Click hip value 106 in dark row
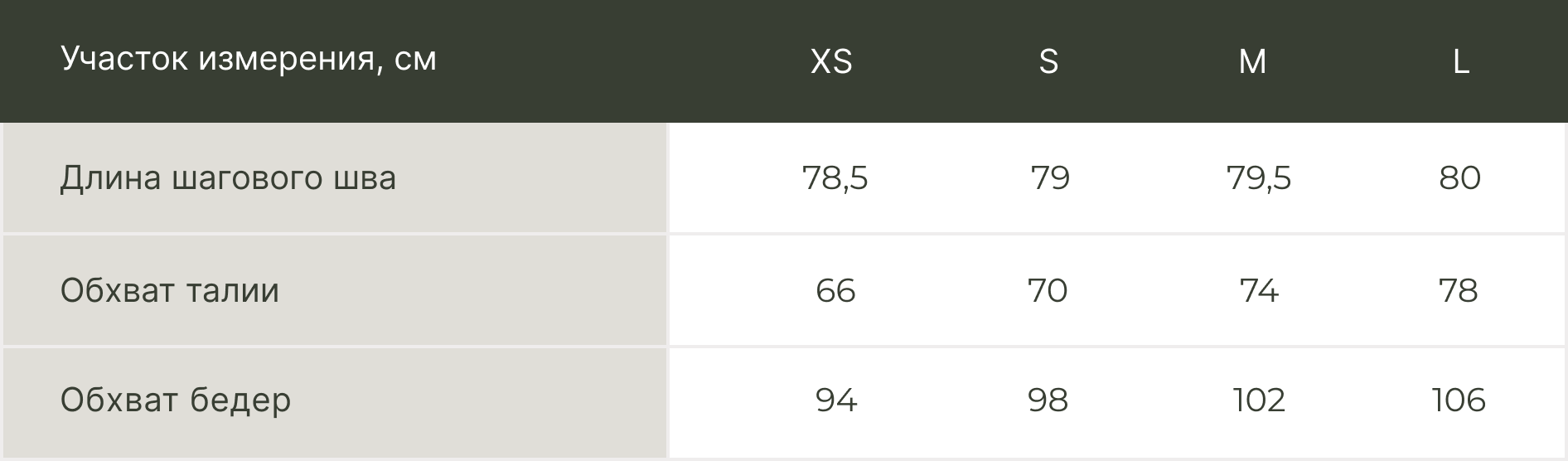Image resolution: width=1568 pixels, height=461 pixels. 1459,400
